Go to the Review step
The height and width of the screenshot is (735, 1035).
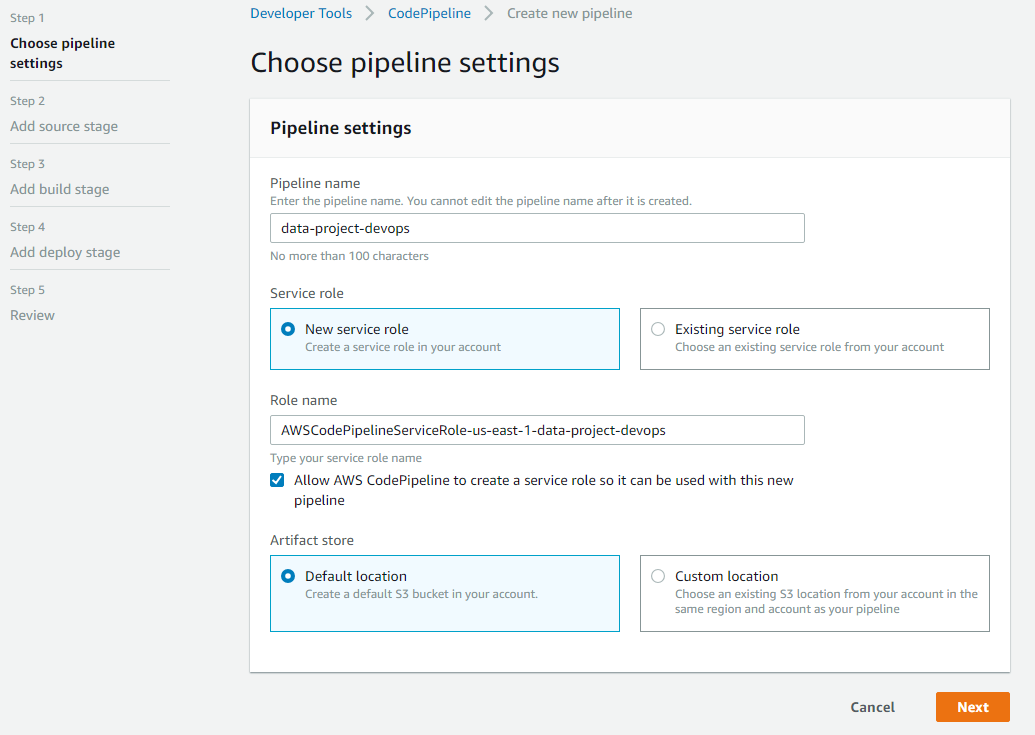tap(32, 315)
